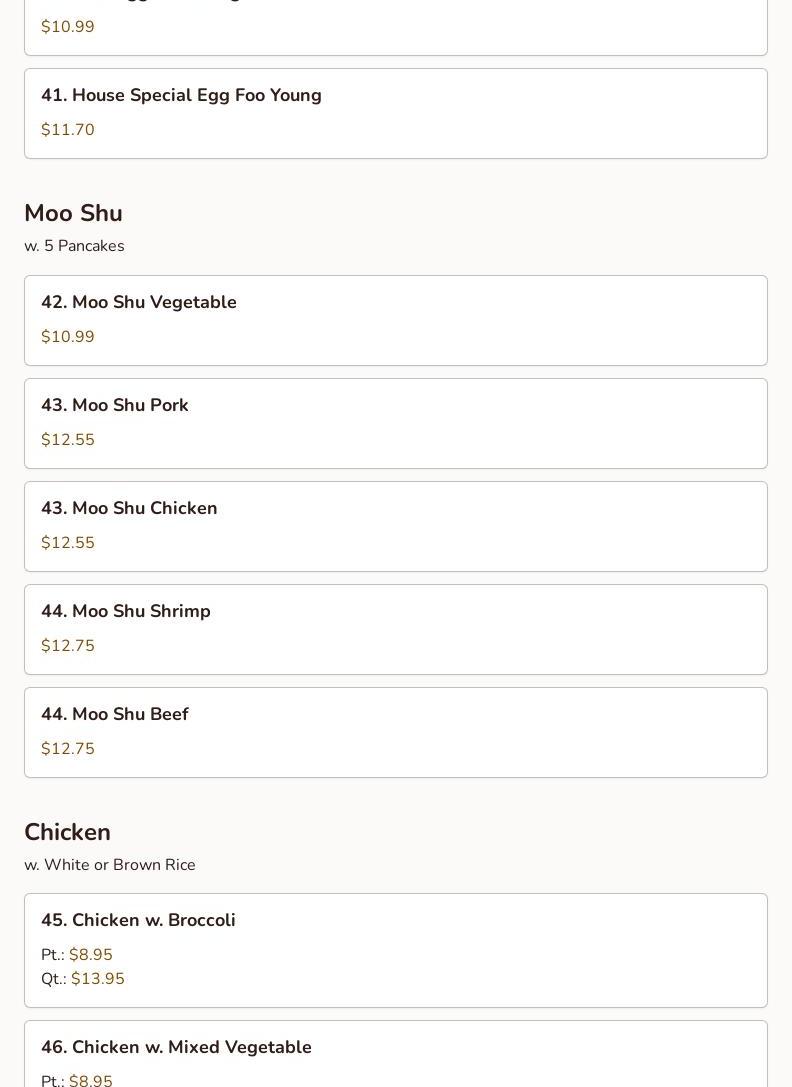792x1087 pixels.
Task: Click the "w. White or Brown Rice" note
Action: (x=110, y=865)
